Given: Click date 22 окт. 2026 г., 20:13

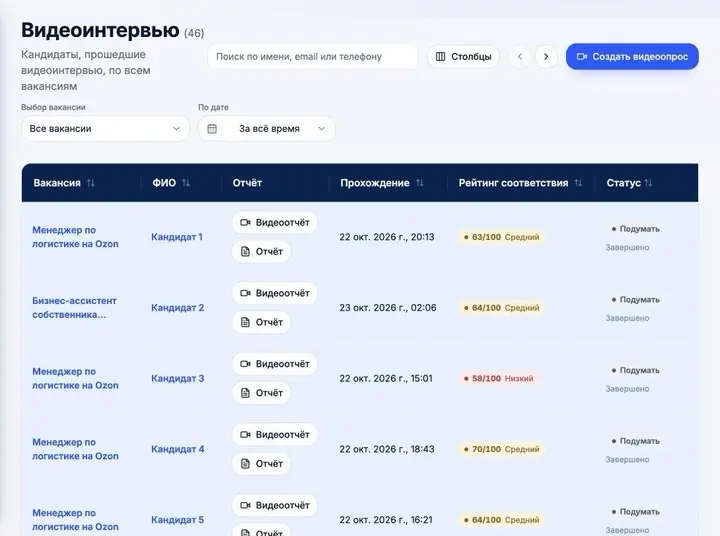Looking at the screenshot, I should pyautogui.click(x=387, y=237).
